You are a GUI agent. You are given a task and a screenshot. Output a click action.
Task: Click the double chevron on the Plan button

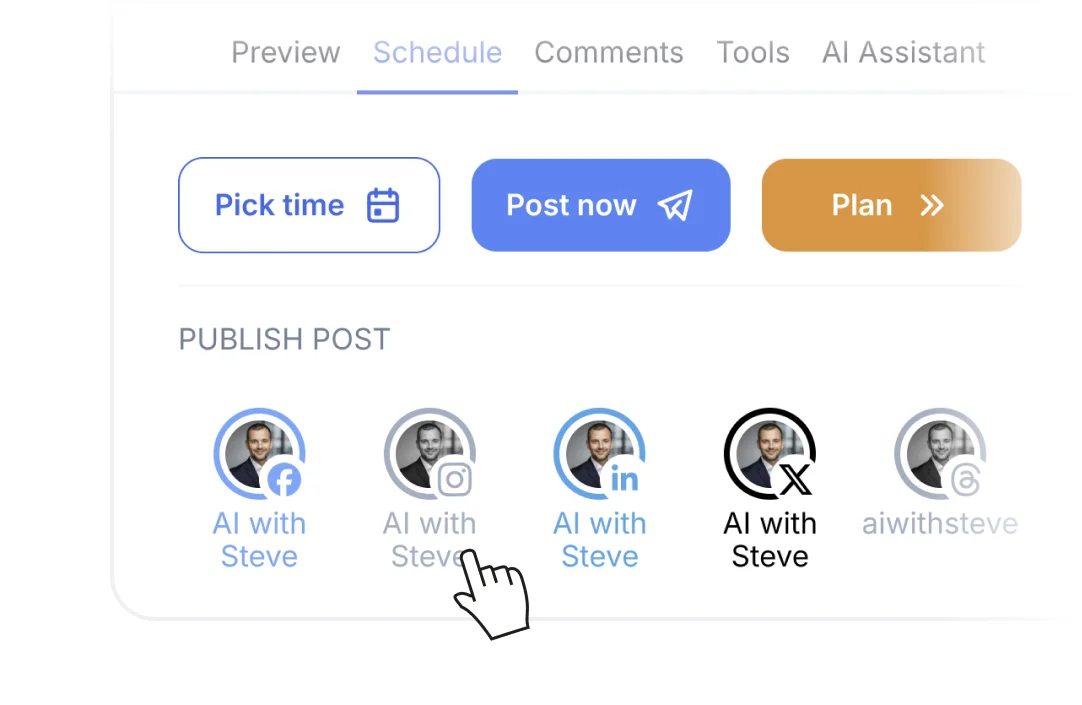[x=931, y=204]
